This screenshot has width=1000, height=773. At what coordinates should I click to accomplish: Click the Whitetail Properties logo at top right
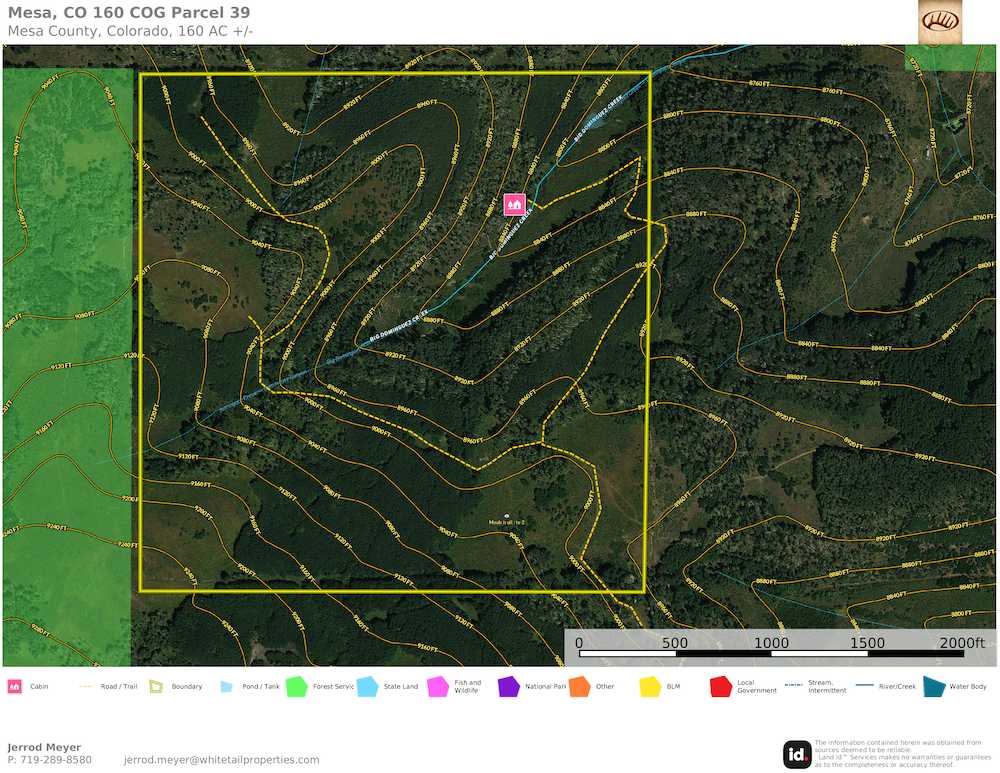click(940, 21)
